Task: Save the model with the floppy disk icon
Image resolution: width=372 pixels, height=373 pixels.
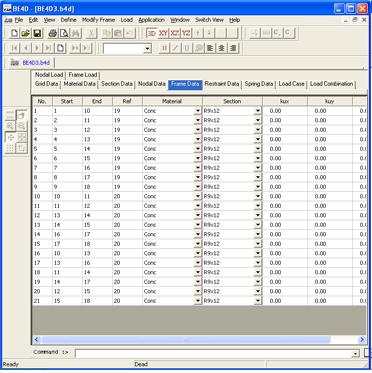Action: 37,33
